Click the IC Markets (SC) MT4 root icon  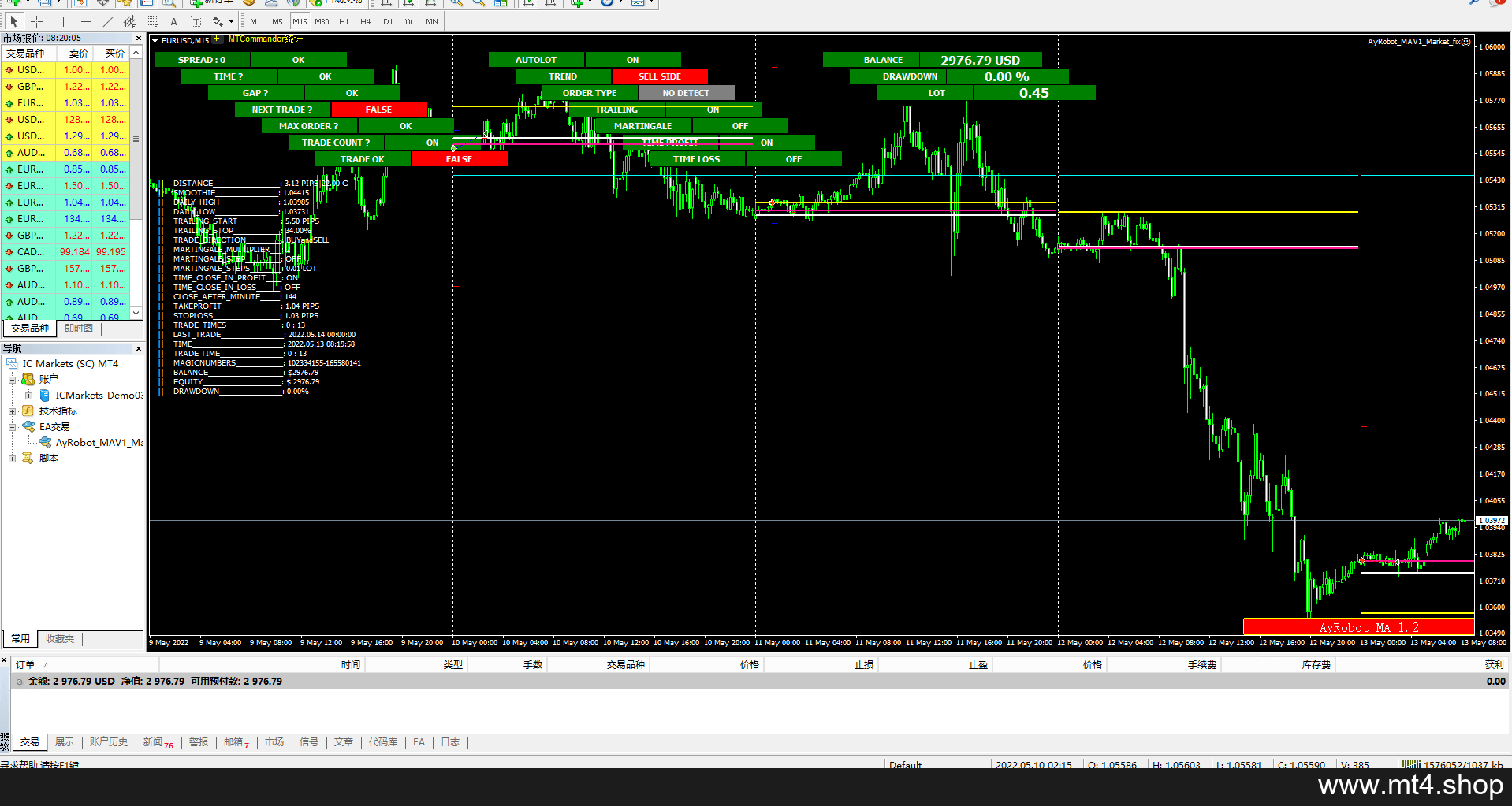point(13,363)
